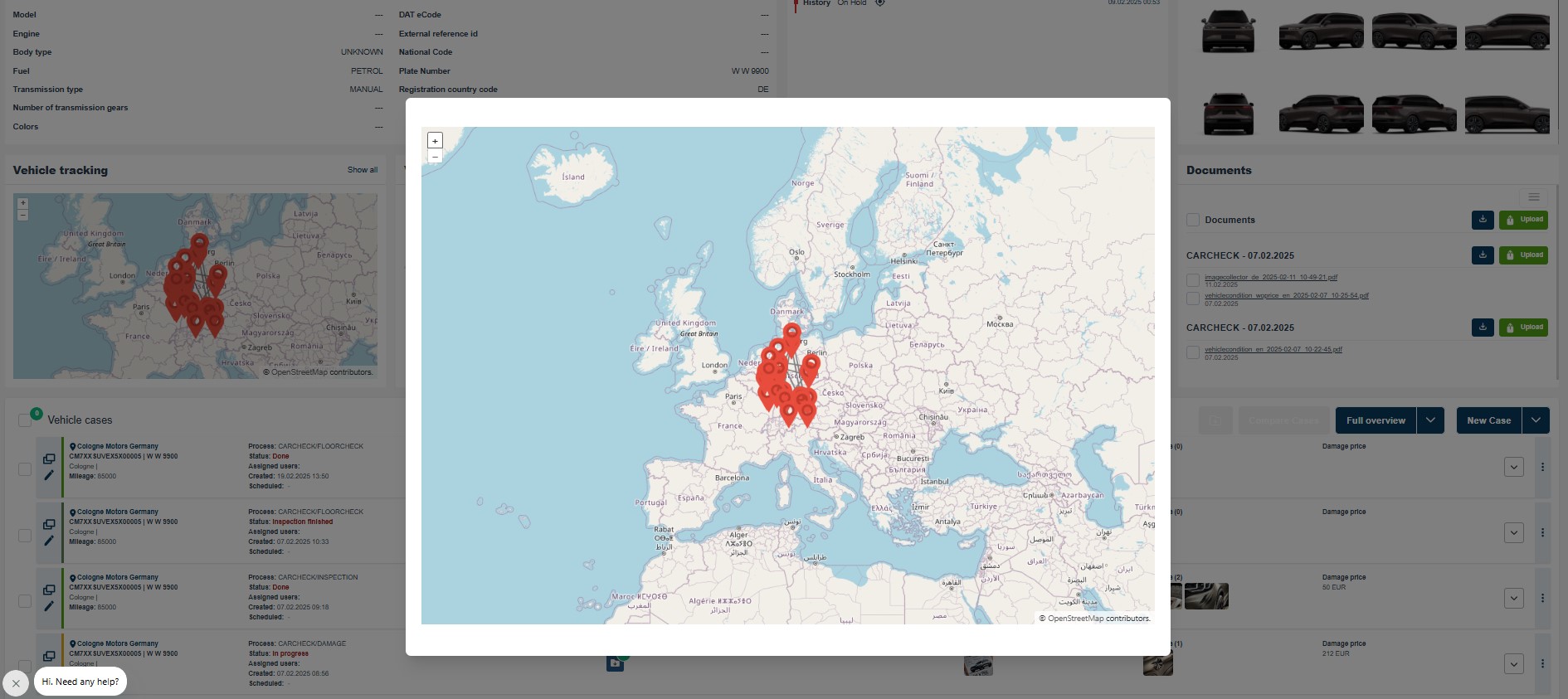Zoom in on the large popup map

[435, 141]
